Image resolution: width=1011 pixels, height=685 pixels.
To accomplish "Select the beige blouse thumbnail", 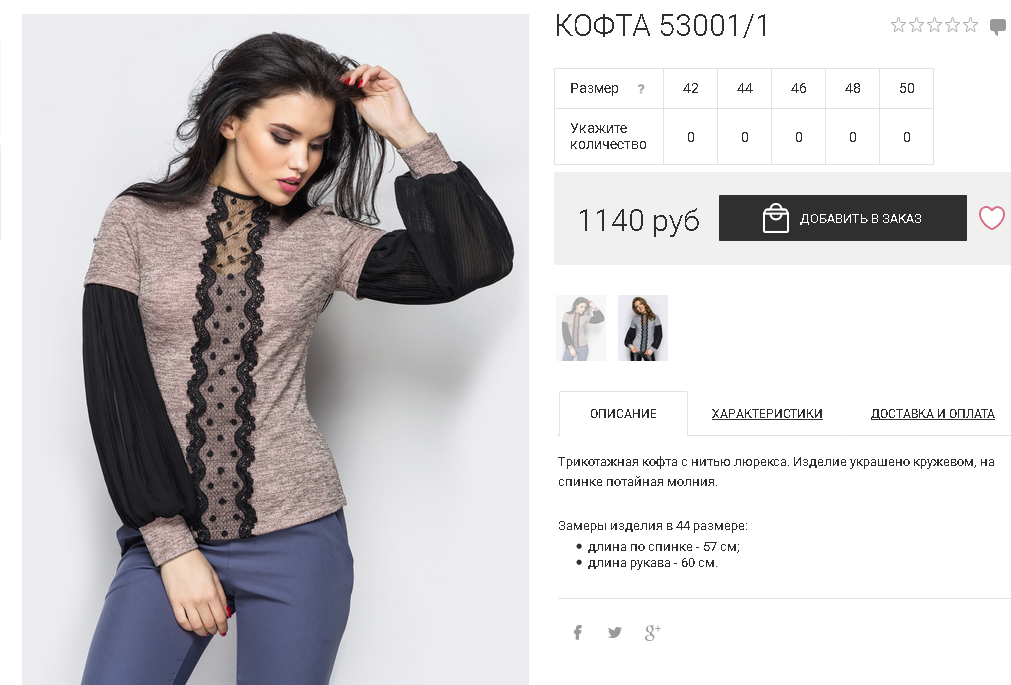I will pos(581,328).
